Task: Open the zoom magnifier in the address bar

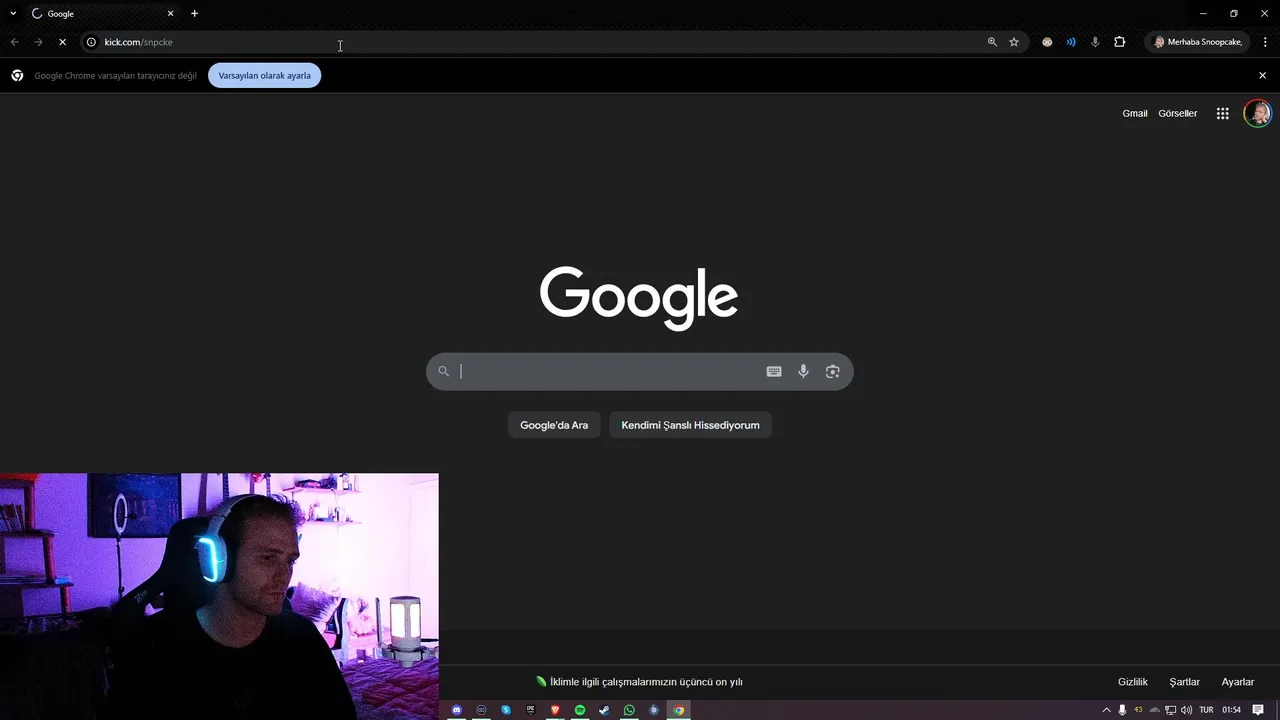Action: click(x=992, y=42)
